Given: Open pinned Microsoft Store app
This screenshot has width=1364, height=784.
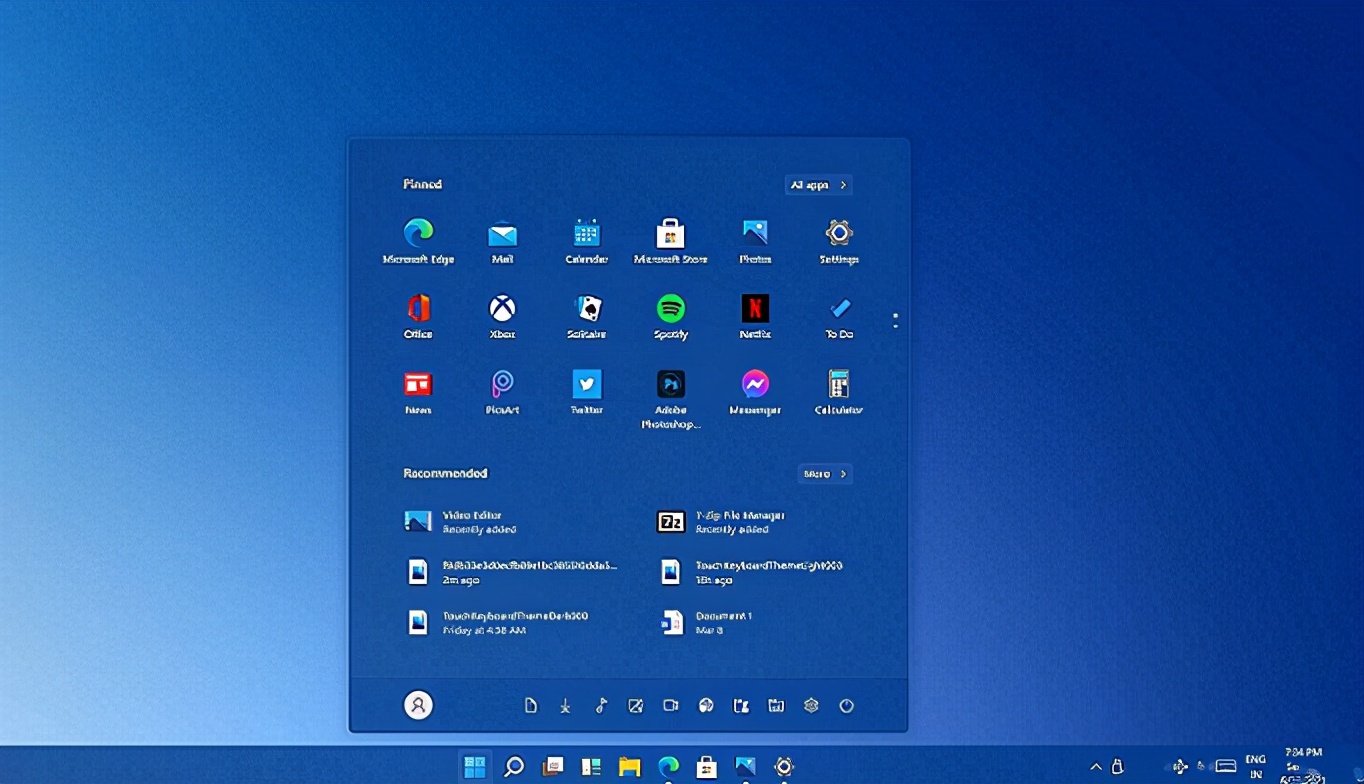Looking at the screenshot, I should 670,241.
